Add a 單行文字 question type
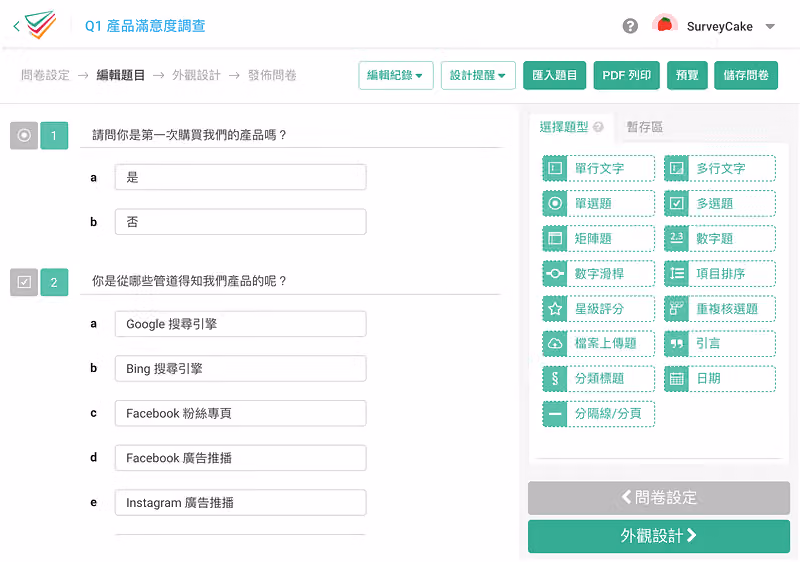The height and width of the screenshot is (562, 800). (598, 168)
